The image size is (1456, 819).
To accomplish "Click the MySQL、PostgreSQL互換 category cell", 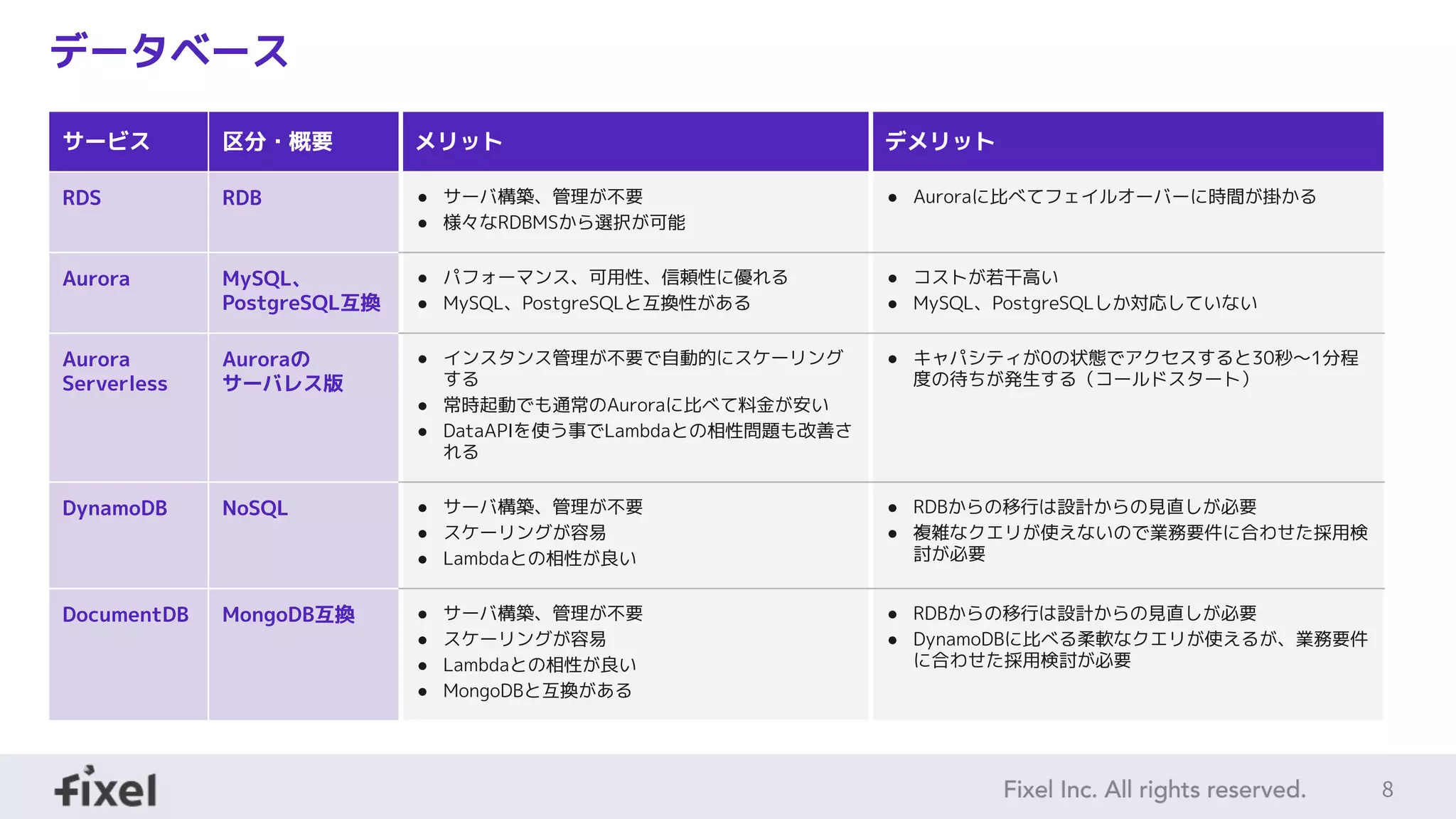I will point(301,290).
